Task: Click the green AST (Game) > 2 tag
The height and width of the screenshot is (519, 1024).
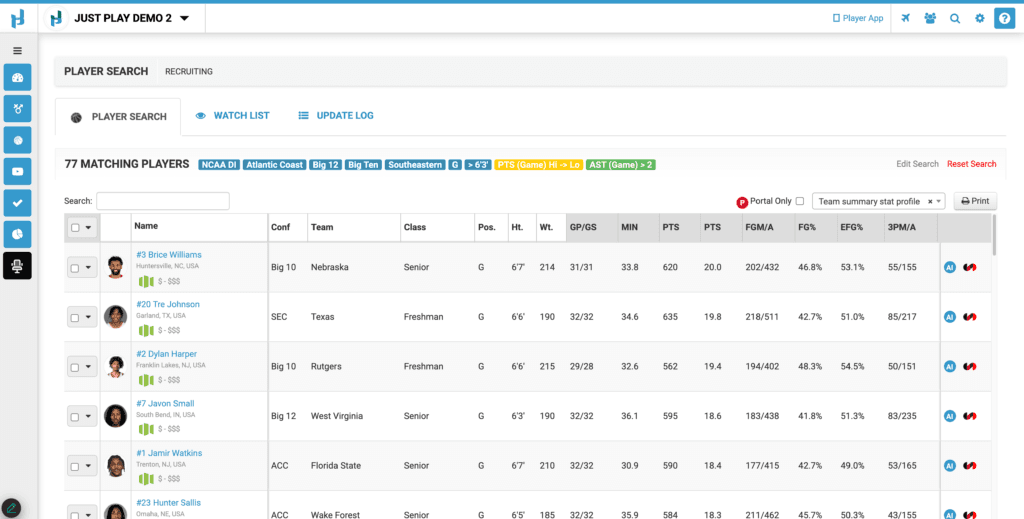Action: coord(620,165)
